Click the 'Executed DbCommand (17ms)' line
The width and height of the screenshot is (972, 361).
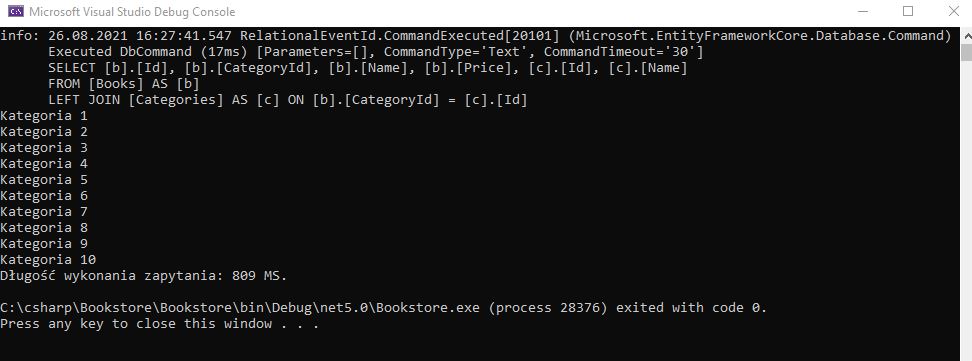point(376,51)
